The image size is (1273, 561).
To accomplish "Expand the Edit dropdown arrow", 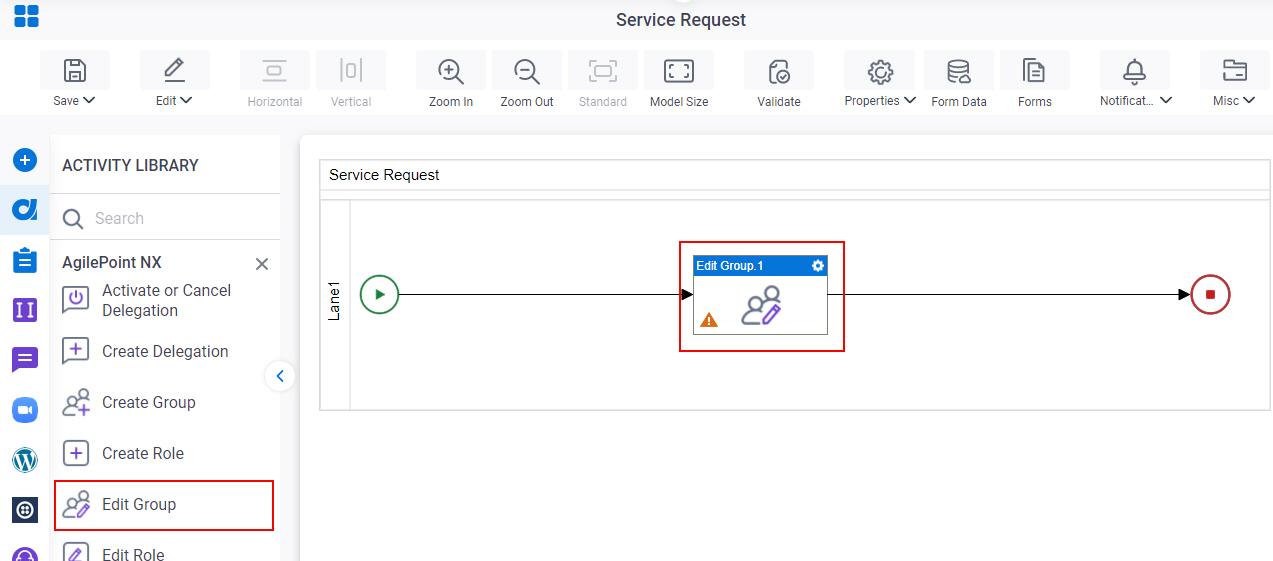I will 187,100.
